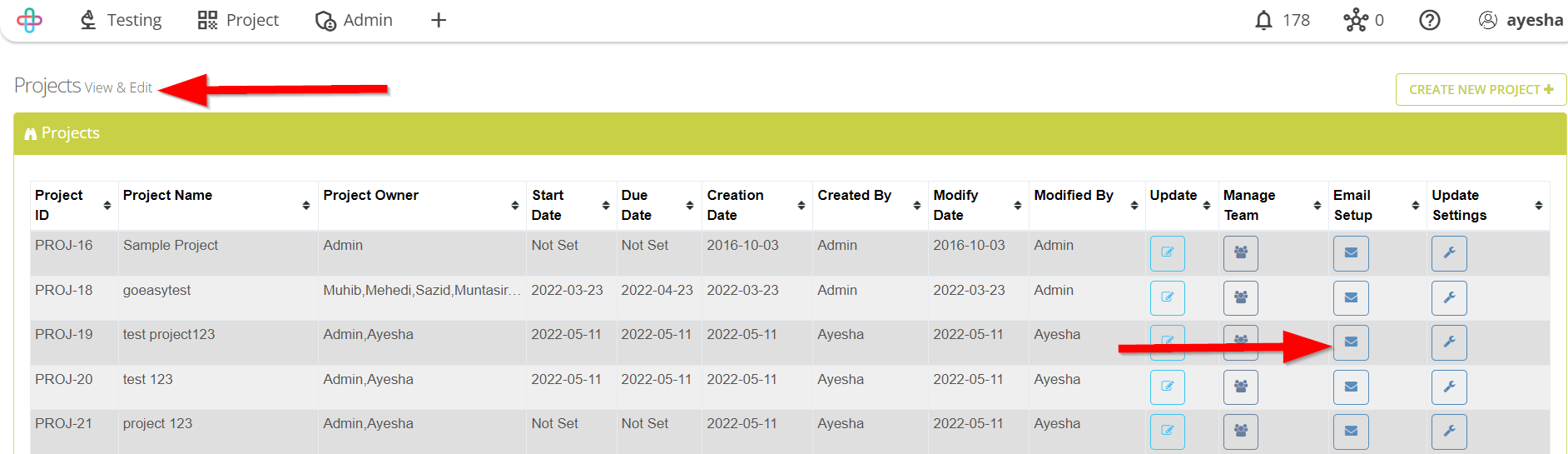Screen dimensions: 1568x454
Task: Sort table by Due Date column
Action: [658, 205]
